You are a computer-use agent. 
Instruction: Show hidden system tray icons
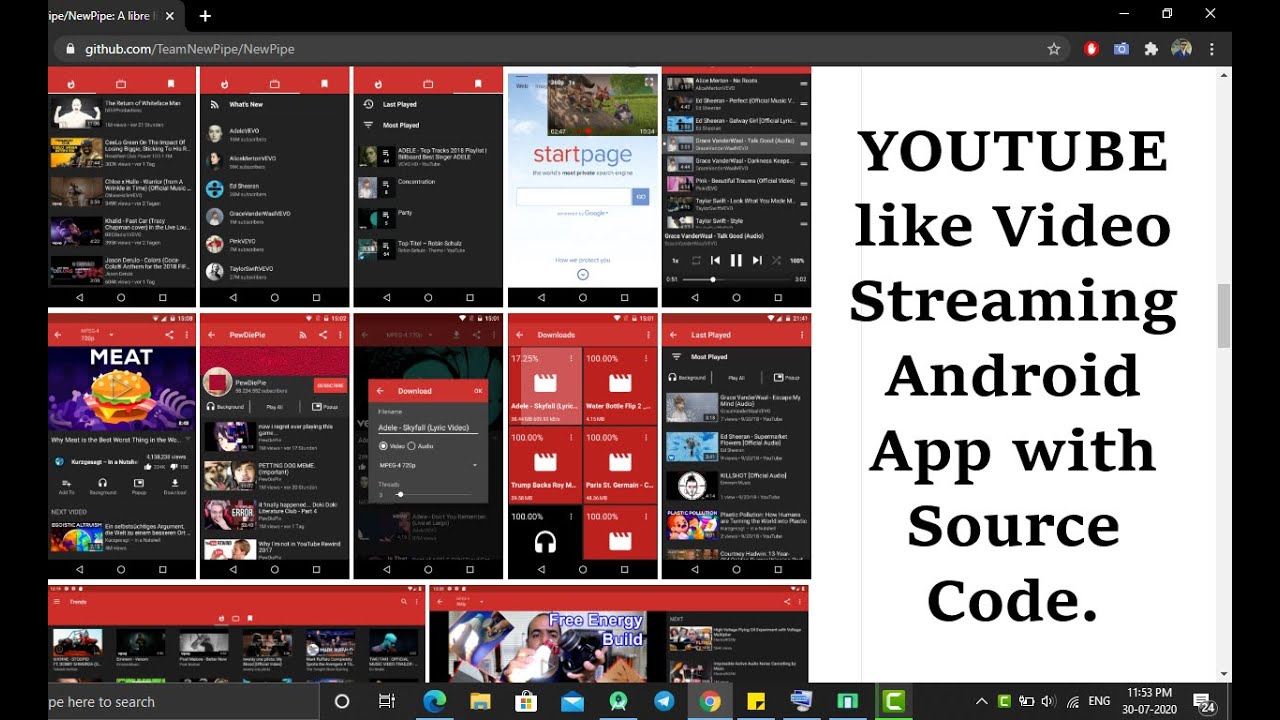pyautogui.click(x=981, y=701)
